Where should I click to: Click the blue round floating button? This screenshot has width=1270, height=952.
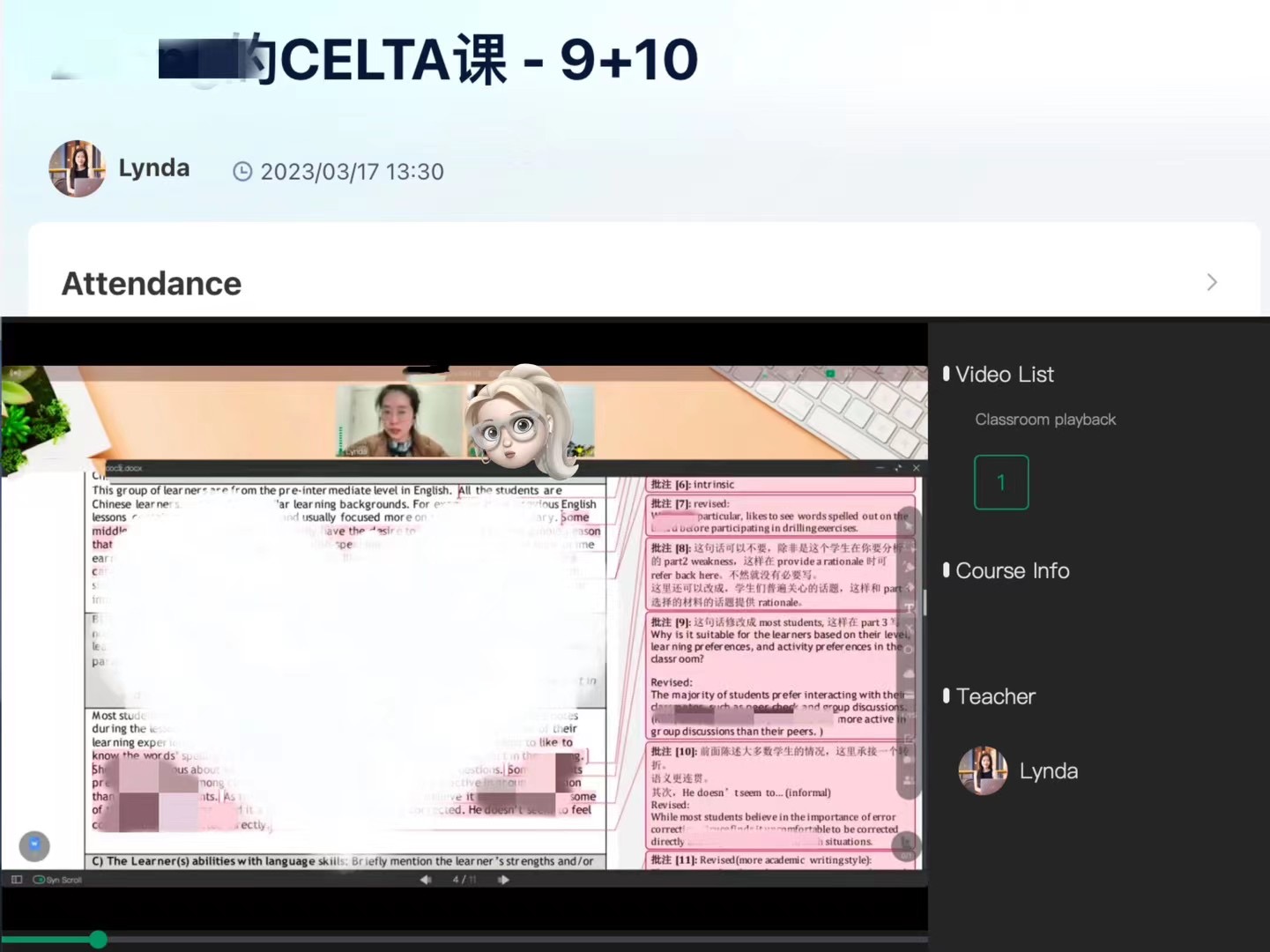point(34,845)
